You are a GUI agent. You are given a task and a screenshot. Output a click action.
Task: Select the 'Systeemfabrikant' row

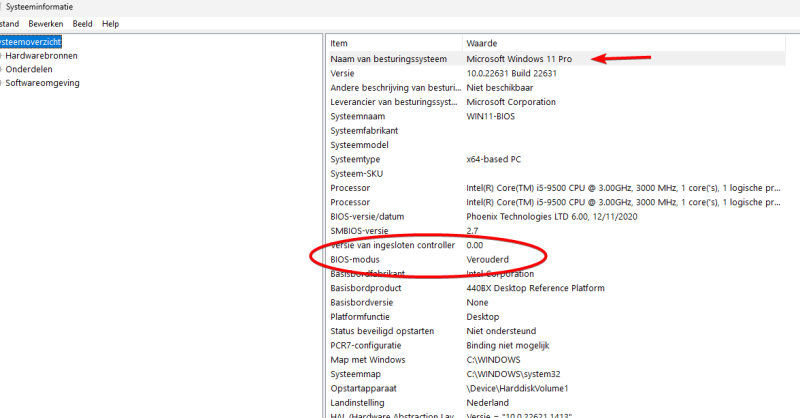[364, 131]
